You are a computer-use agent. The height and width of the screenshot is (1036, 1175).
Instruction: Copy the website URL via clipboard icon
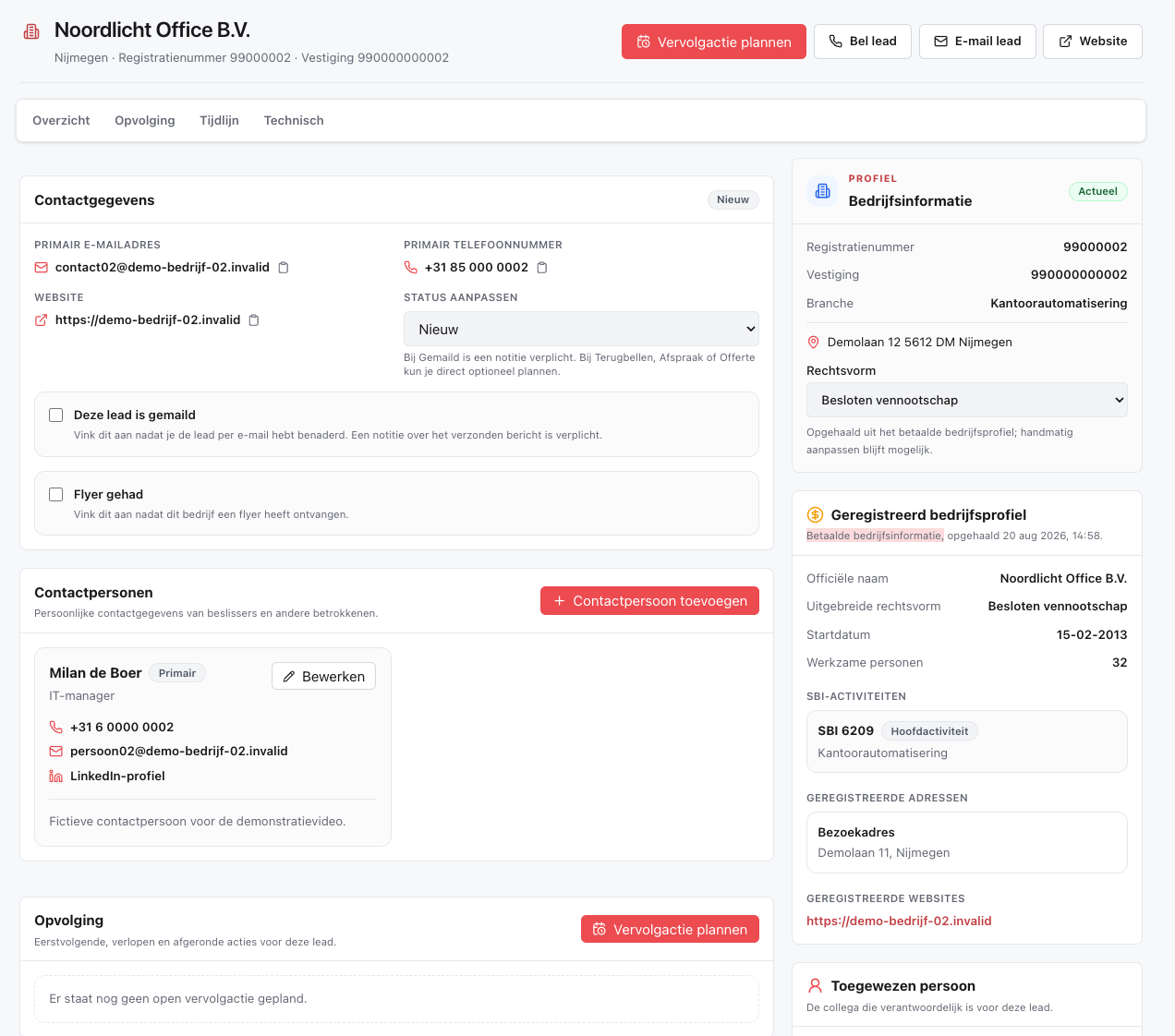(254, 320)
